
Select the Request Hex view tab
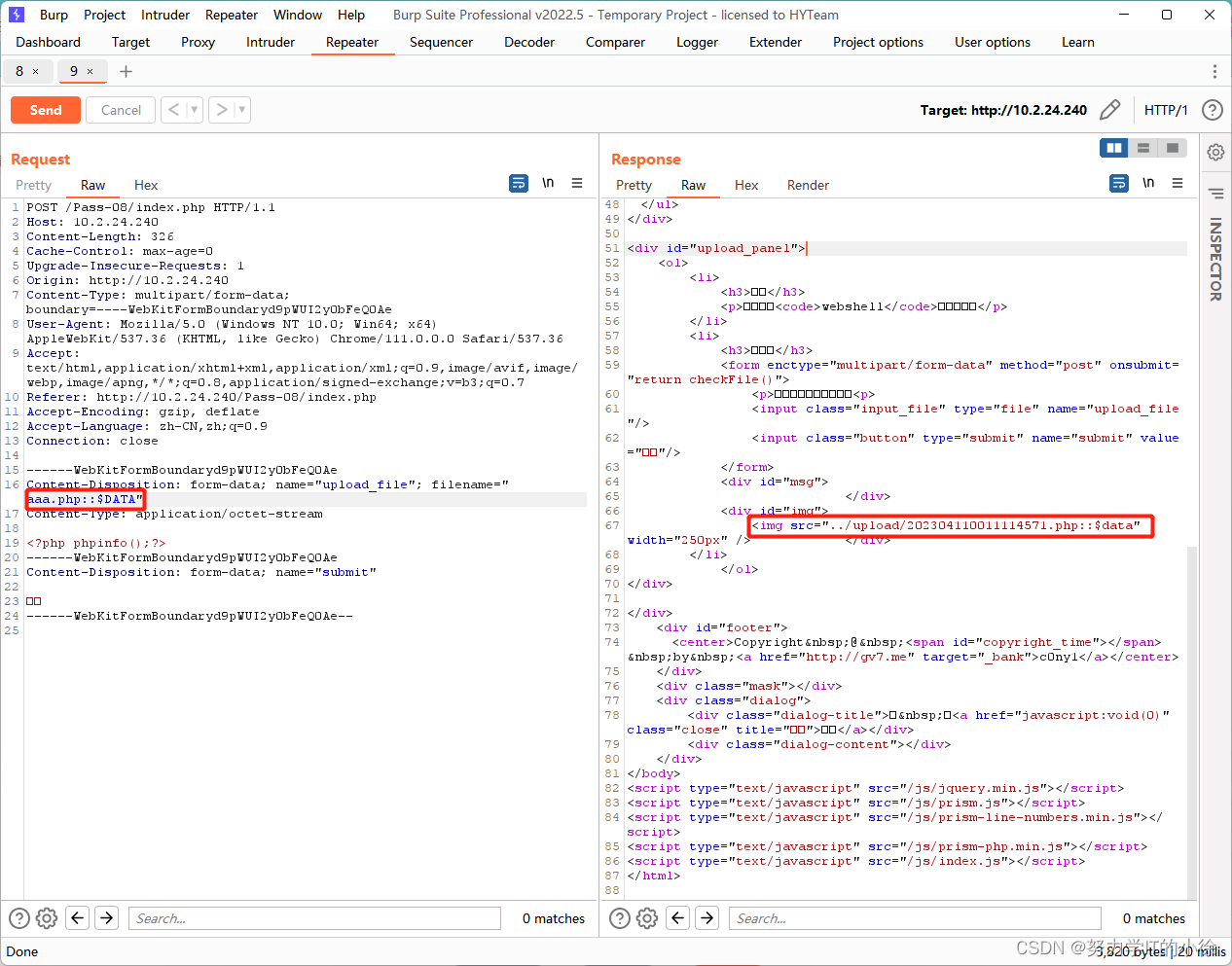146,185
